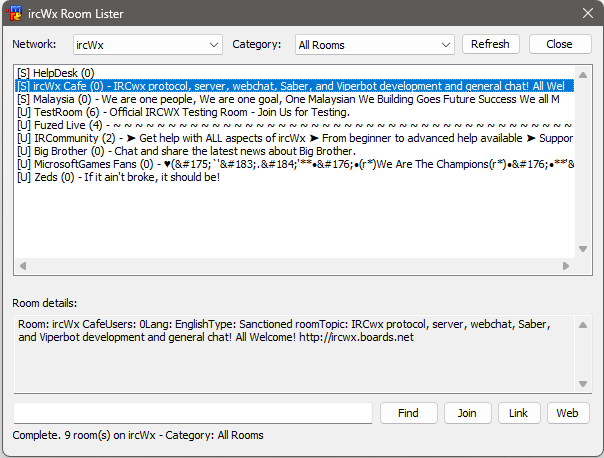Click Room details scroll up arrow

pos(583,325)
